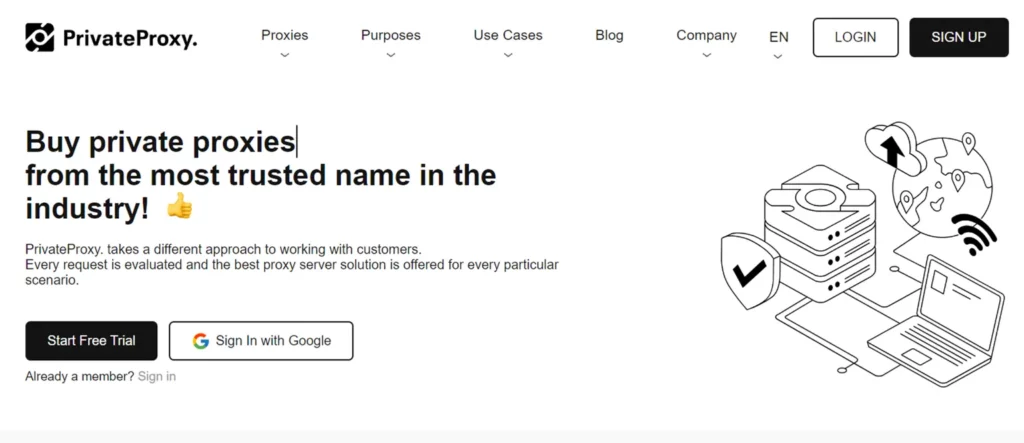
Task: Expand the Proxies dropdown chevron
Action: 285,56
